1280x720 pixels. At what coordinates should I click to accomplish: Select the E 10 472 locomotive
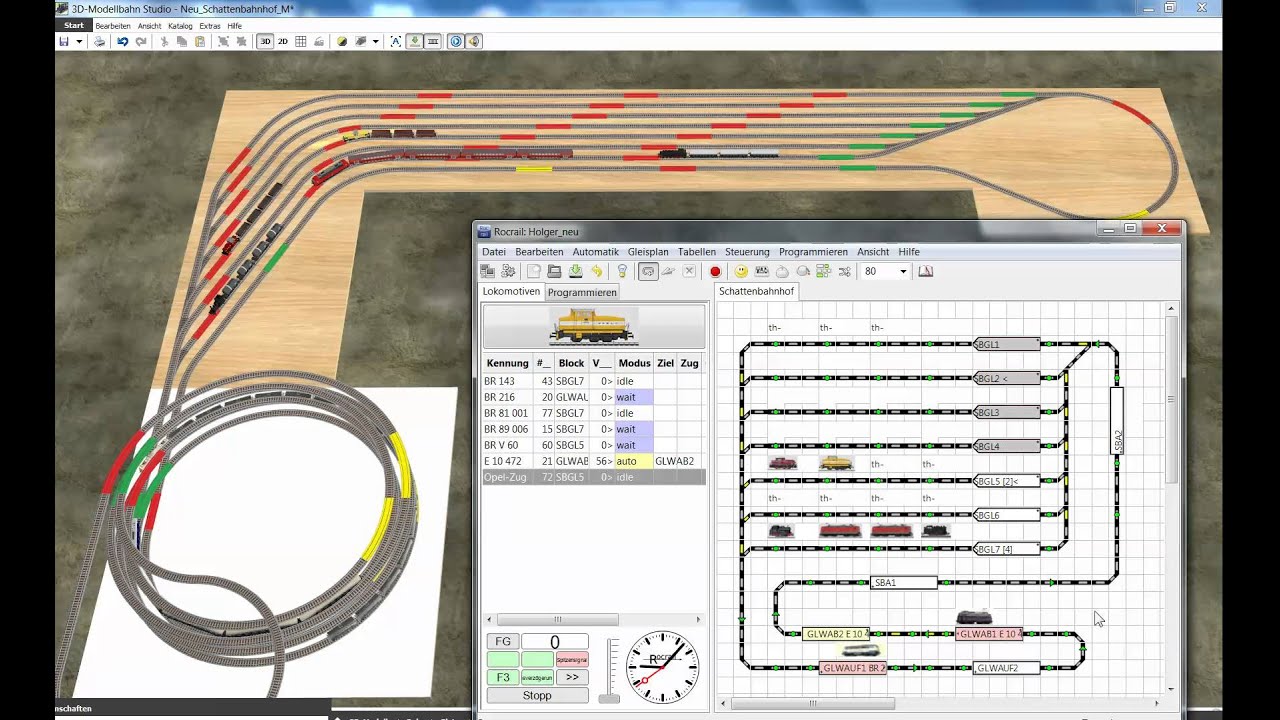pos(594,461)
